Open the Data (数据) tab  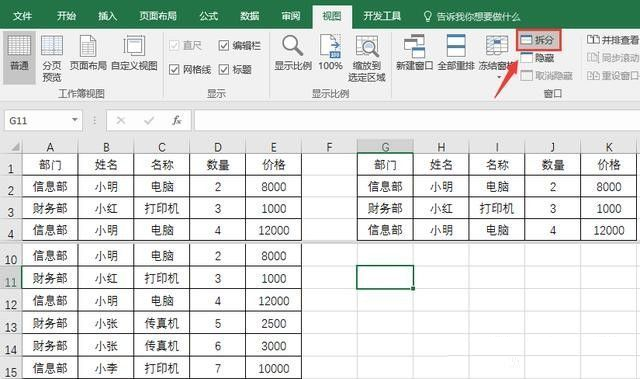coord(249,16)
